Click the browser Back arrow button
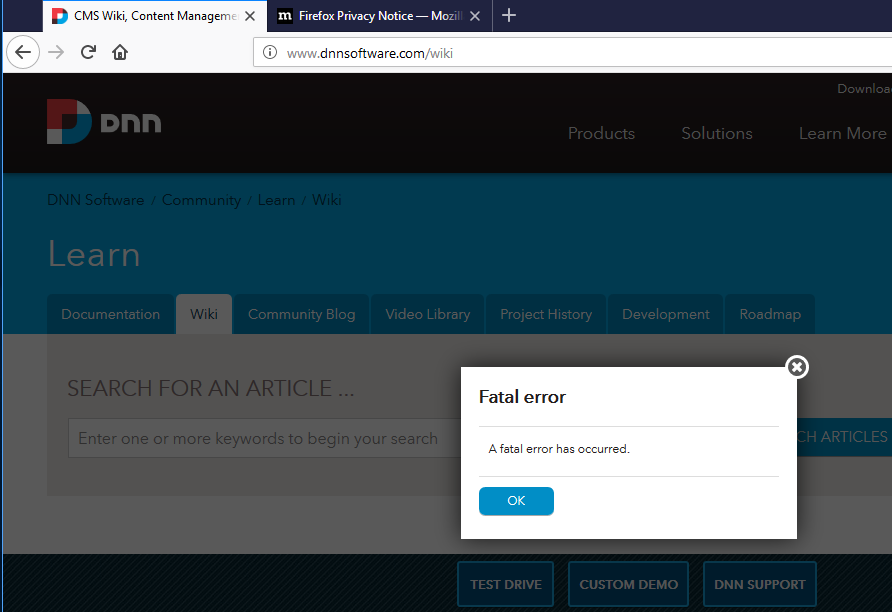The height and width of the screenshot is (612, 892). pos(23,52)
